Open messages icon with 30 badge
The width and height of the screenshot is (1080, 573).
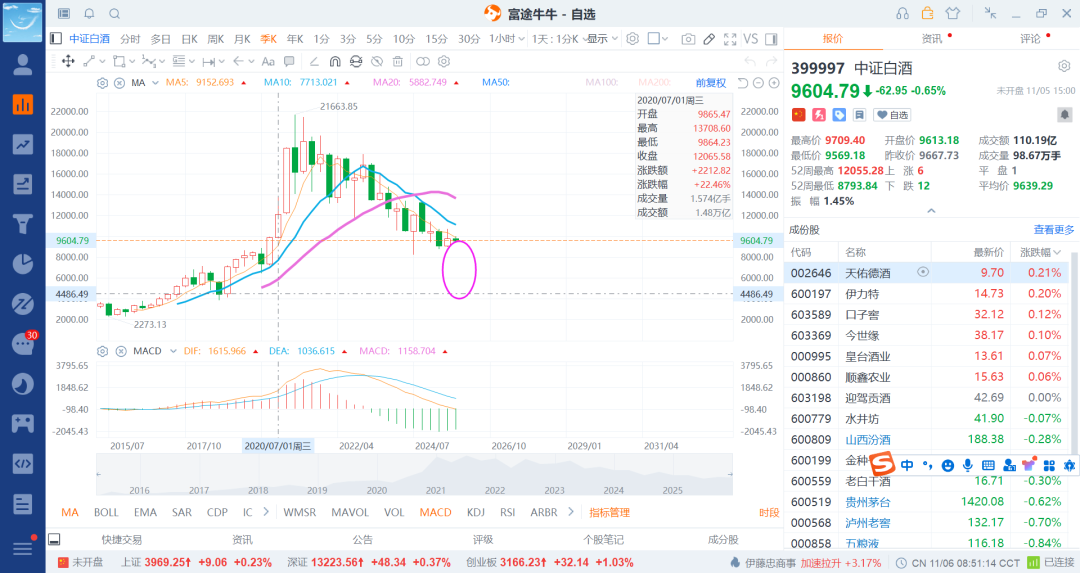tap(23, 343)
